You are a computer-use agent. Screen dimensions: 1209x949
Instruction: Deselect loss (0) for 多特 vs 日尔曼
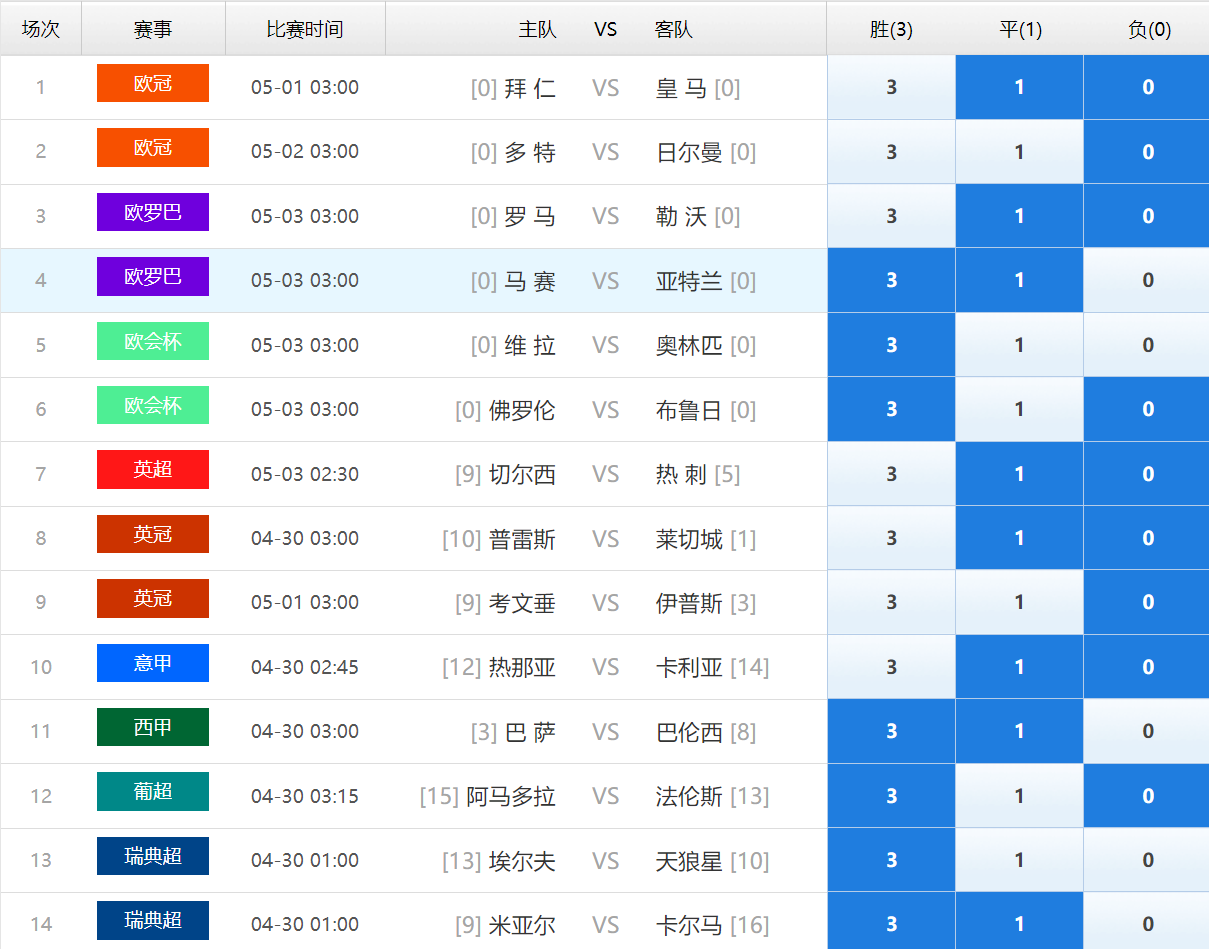[x=1147, y=152]
